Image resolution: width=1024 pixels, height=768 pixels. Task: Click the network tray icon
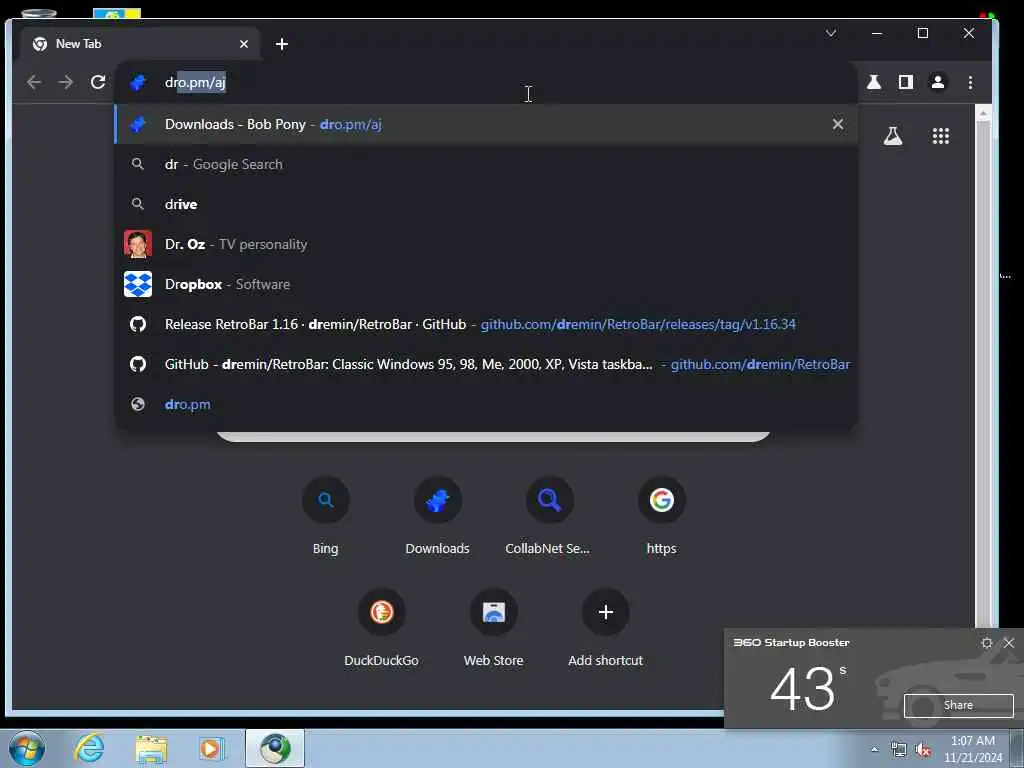(899, 750)
